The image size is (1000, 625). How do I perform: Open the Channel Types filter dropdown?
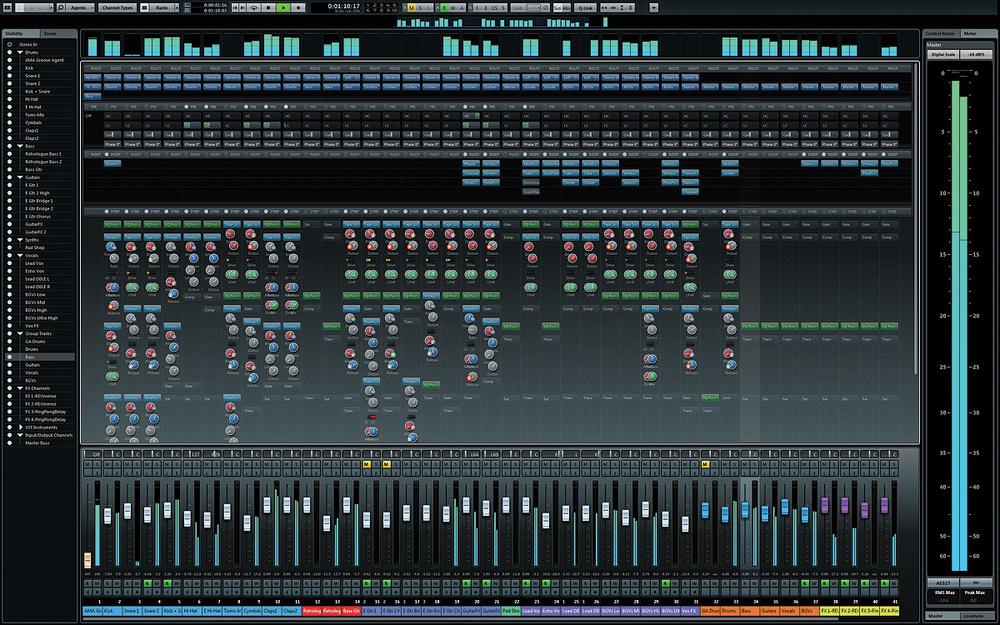pos(118,8)
